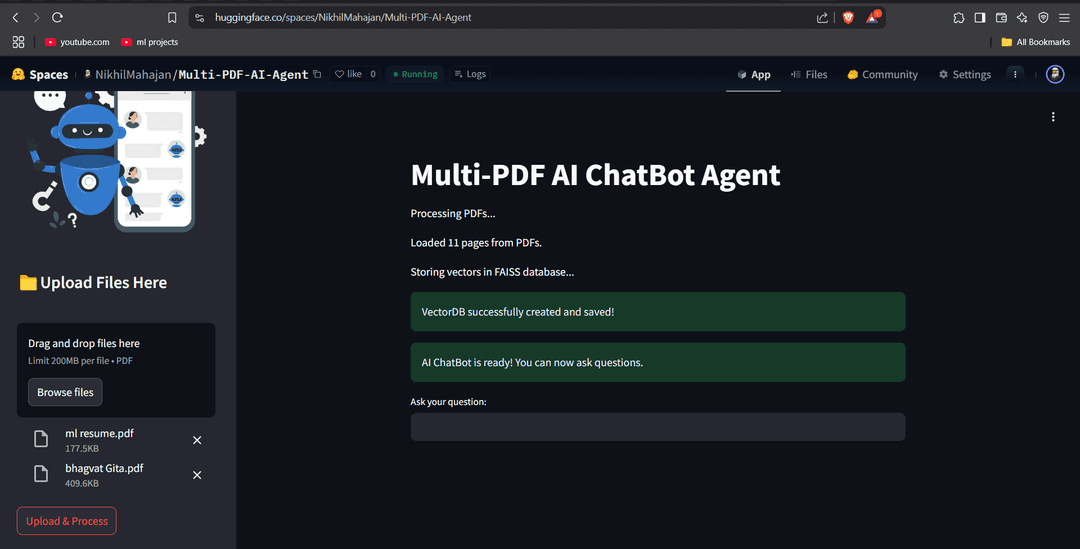Remove bhagvat Gita.pdf from uploads
Viewport: 1080px width, 549px height.
click(x=197, y=475)
